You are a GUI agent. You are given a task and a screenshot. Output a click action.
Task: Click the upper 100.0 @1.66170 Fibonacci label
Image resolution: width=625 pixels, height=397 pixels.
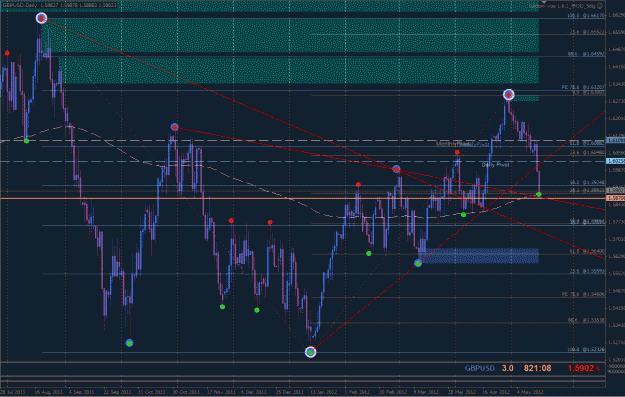click(586, 16)
